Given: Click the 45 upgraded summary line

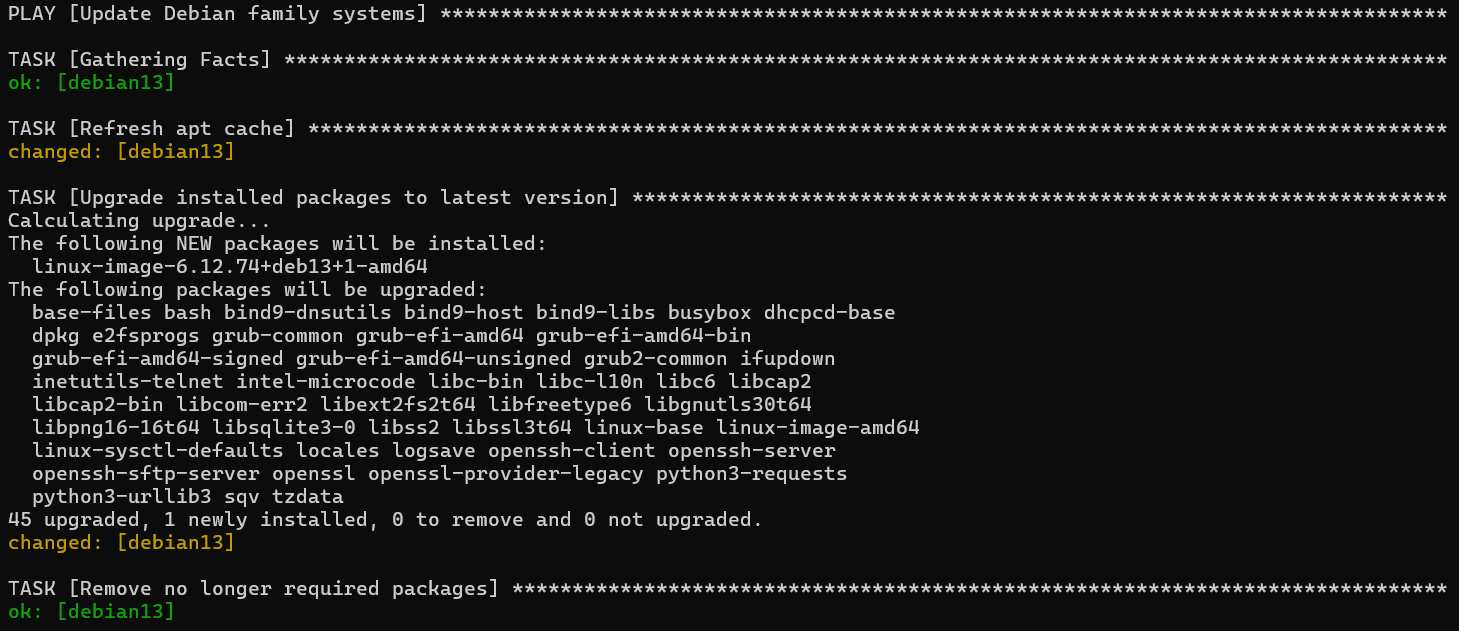Looking at the screenshot, I should 384,520.
